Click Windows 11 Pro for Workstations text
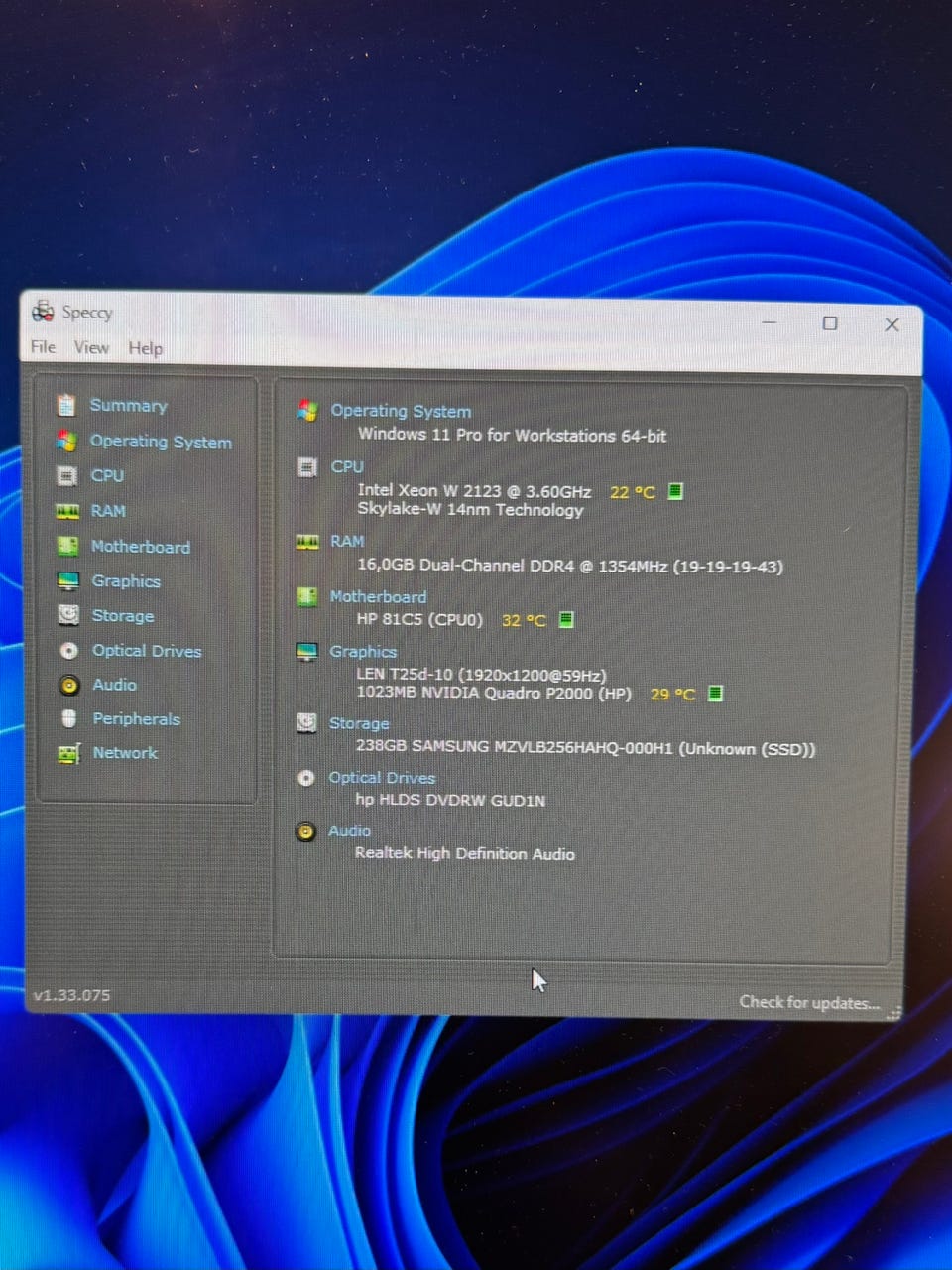The image size is (952, 1270). (512, 435)
